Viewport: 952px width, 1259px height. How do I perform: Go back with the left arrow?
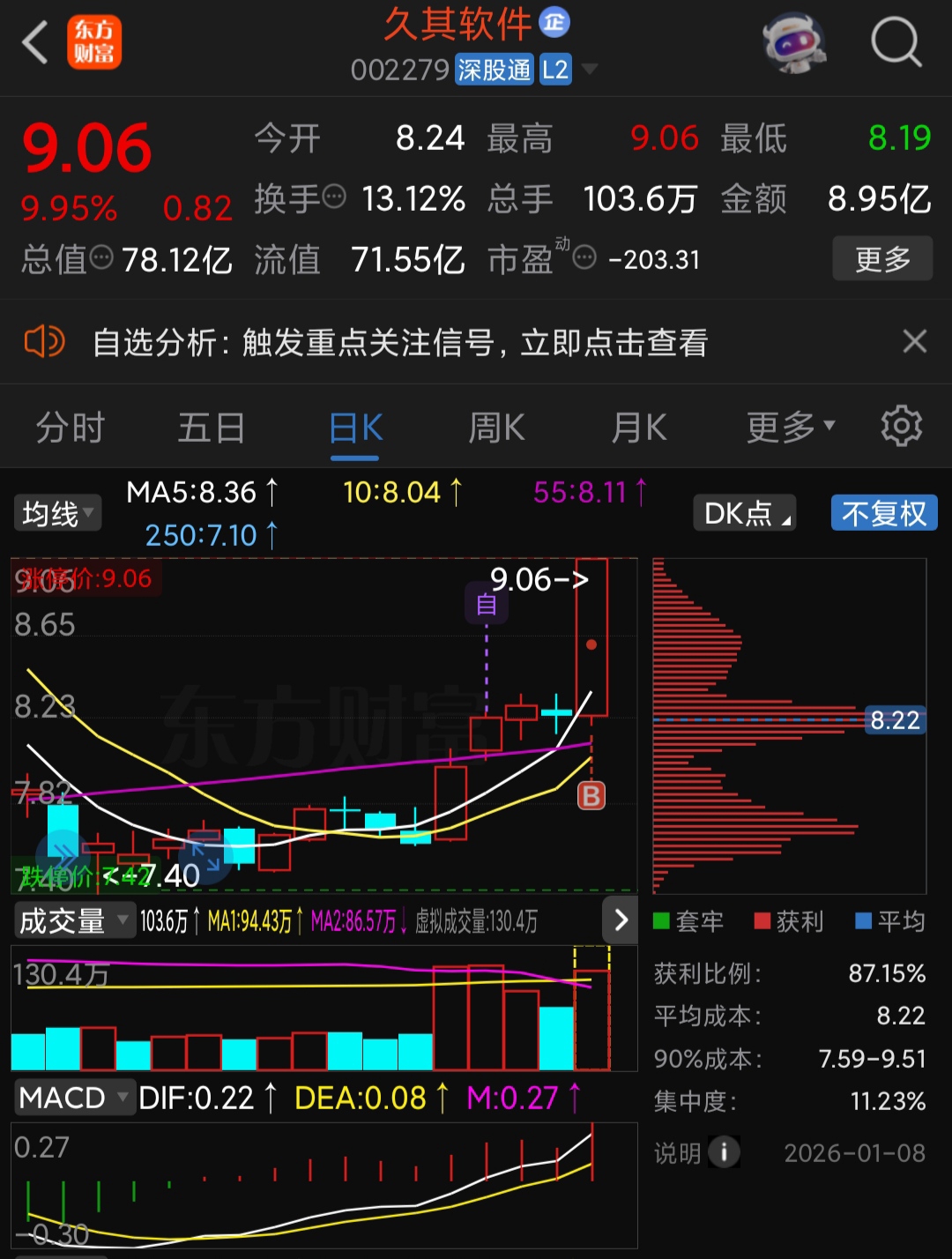click(x=35, y=42)
